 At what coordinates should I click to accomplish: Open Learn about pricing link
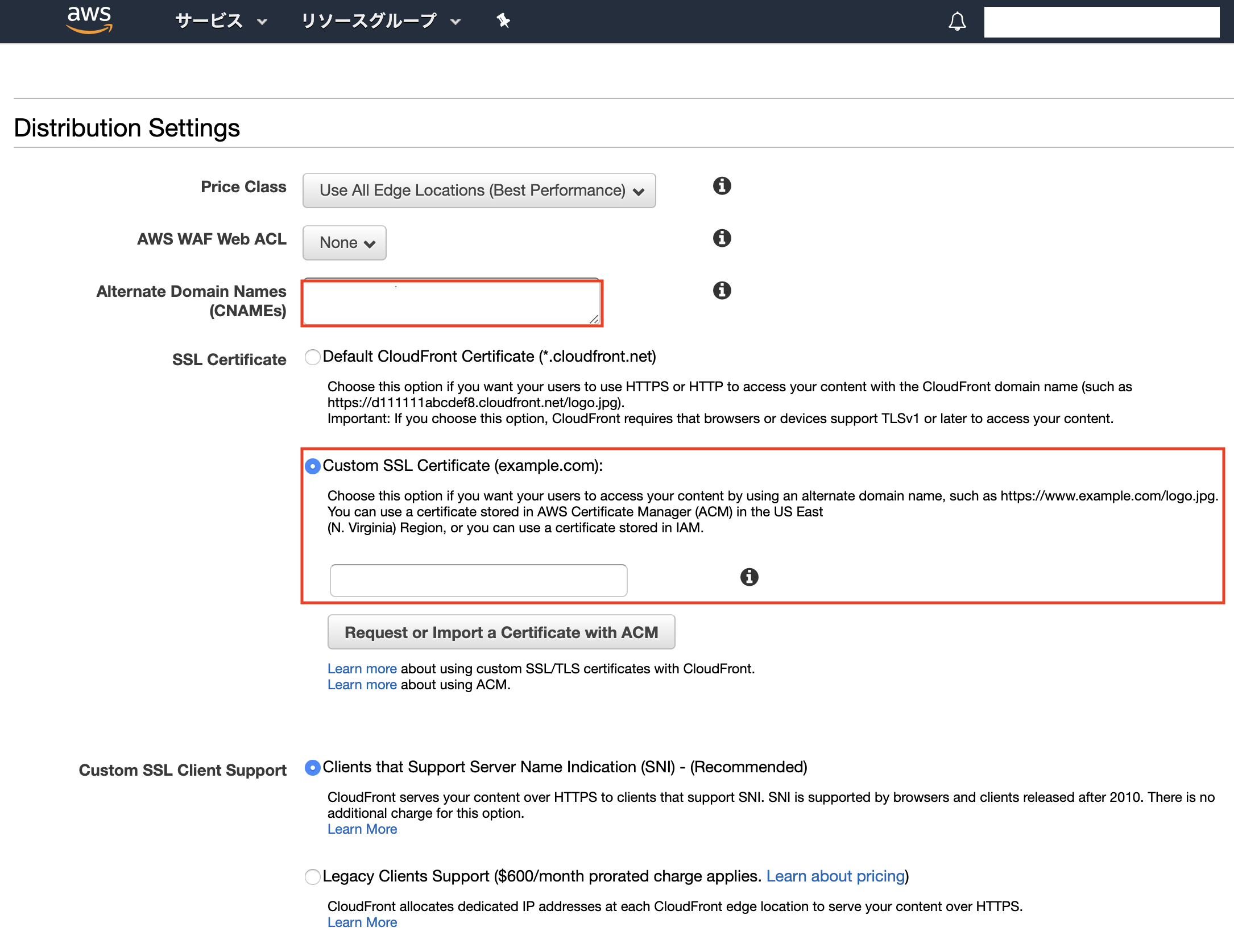coord(835,876)
